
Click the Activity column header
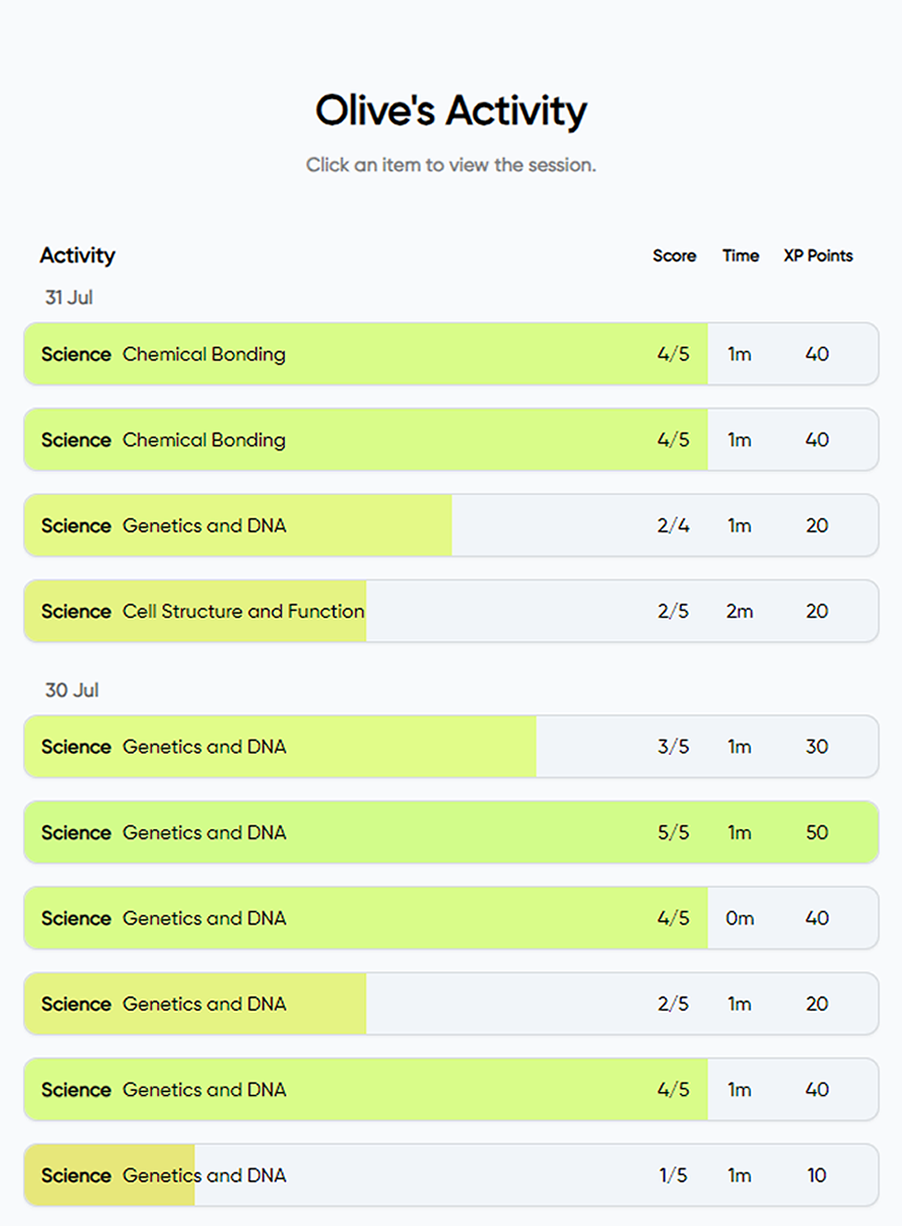coord(77,255)
